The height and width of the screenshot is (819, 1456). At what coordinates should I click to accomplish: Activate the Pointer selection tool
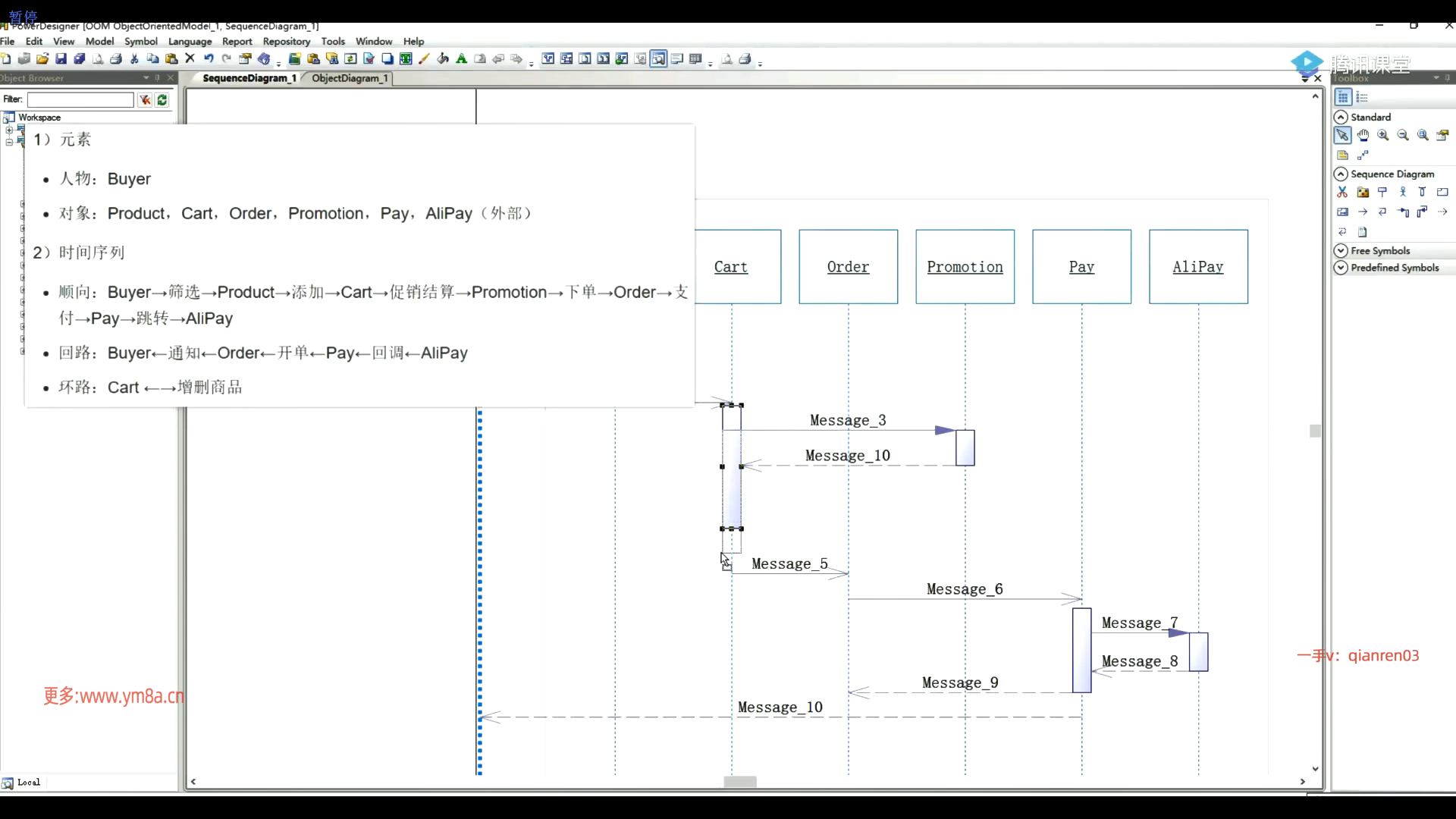(1342, 136)
